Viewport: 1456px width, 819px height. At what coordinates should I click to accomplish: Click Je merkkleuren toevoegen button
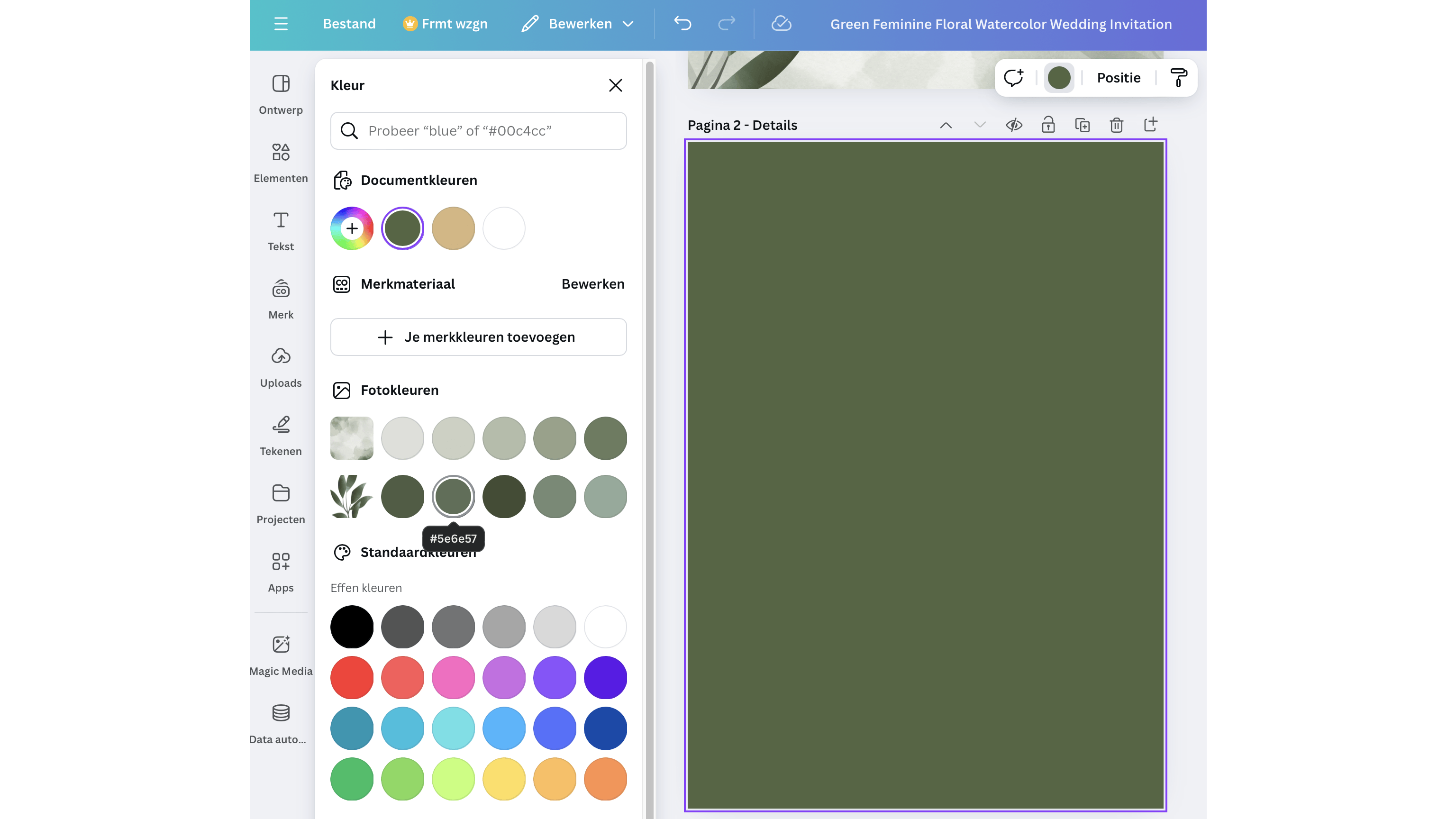tap(478, 337)
